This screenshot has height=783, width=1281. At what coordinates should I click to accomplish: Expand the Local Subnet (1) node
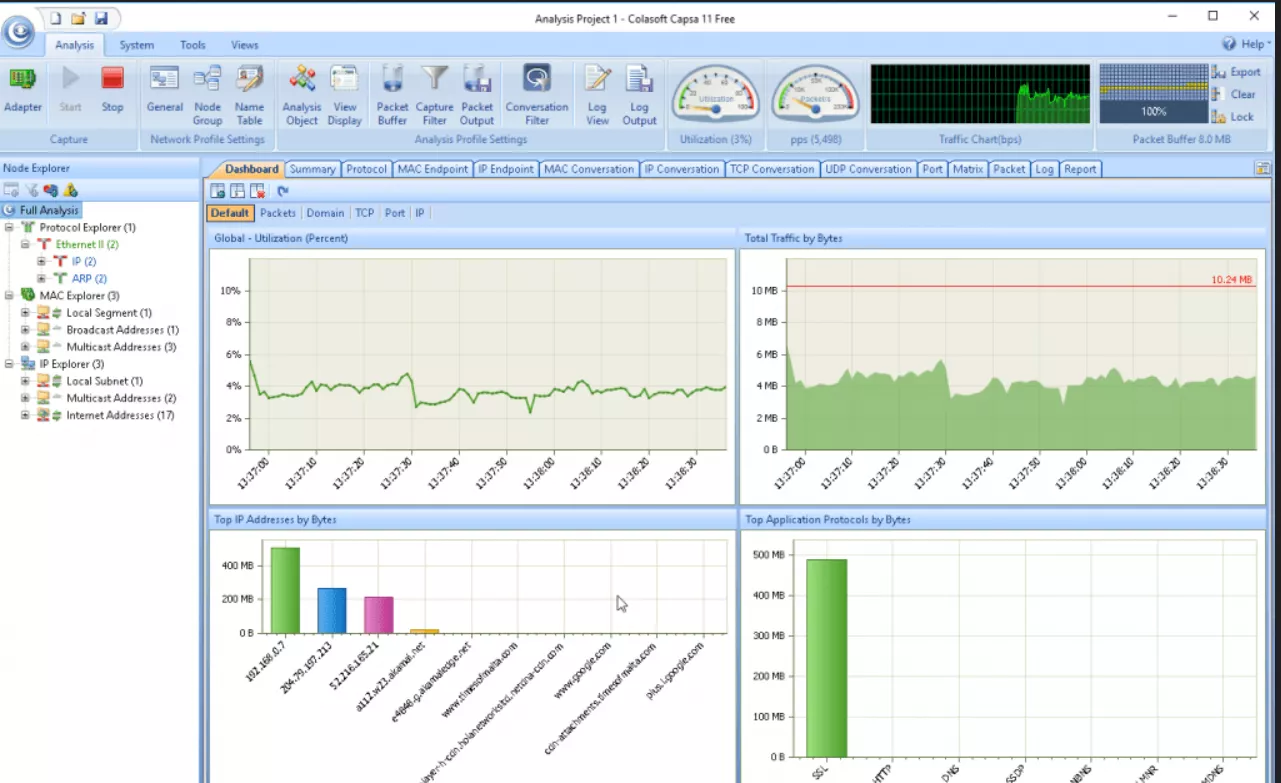point(25,381)
